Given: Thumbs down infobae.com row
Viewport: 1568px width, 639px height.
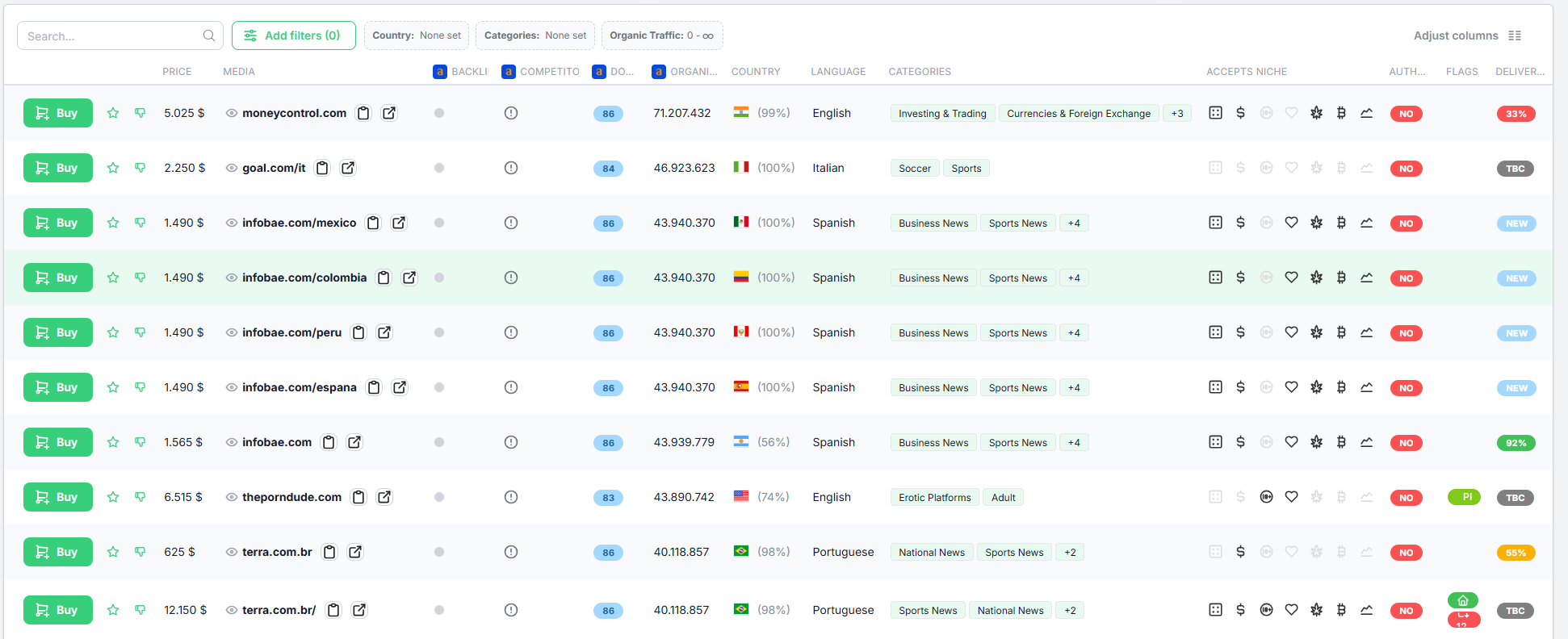Looking at the screenshot, I should click(x=140, y=442).
